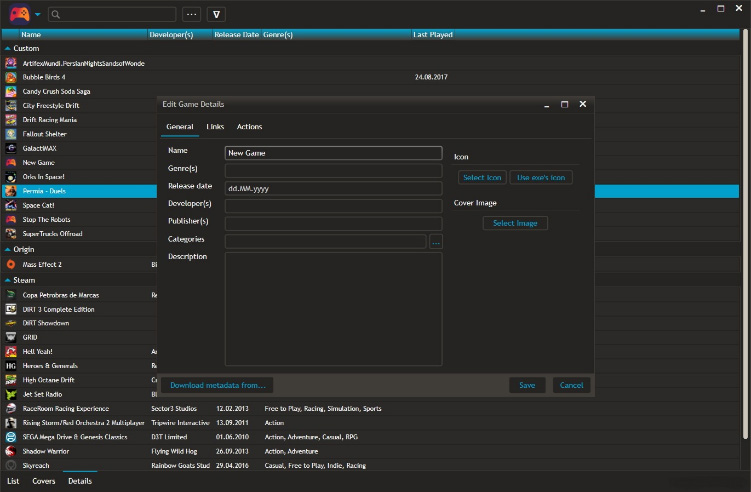Viewport: 751px width, 492px height.
Task: Click the Candy Crush Soda Saga icon
Action: coord(11,92)
